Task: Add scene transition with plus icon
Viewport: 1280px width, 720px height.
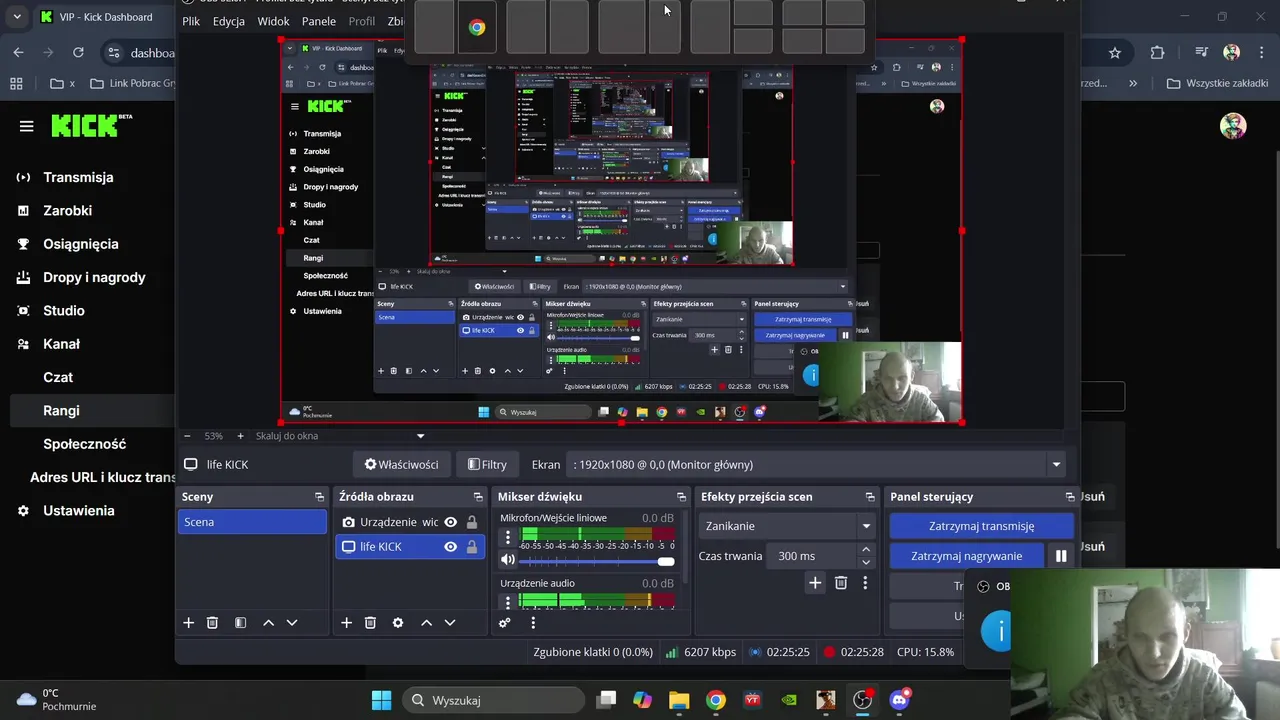Action: [815, 583]
